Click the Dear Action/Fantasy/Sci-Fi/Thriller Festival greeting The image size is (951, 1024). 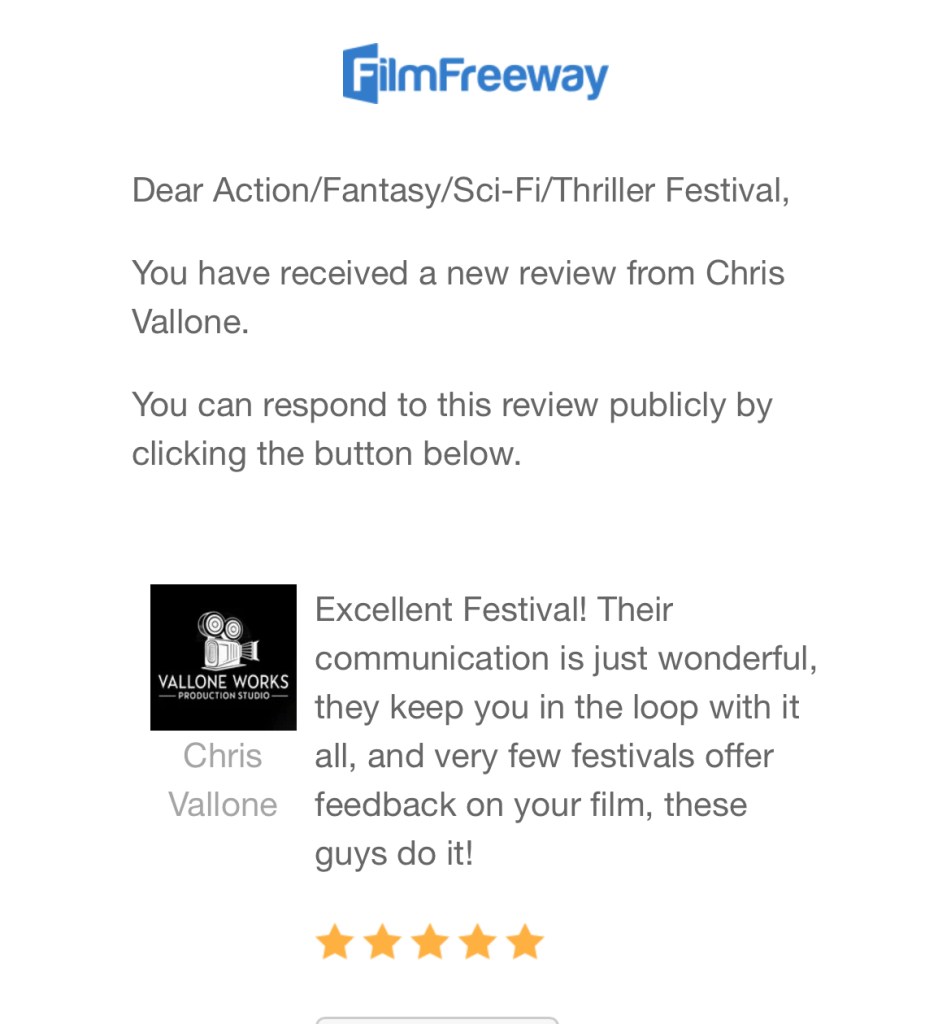pyautogui.click(x=461, y=191)
